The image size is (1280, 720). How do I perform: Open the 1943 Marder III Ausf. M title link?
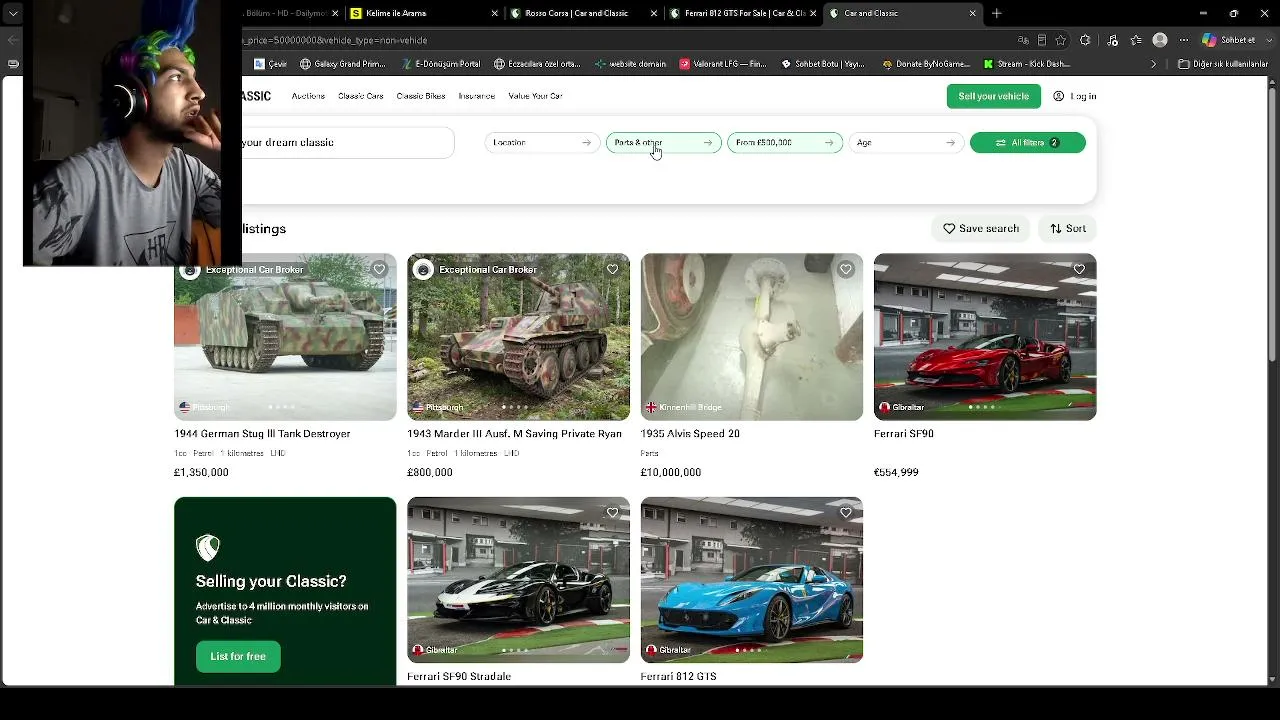point(514,434)
